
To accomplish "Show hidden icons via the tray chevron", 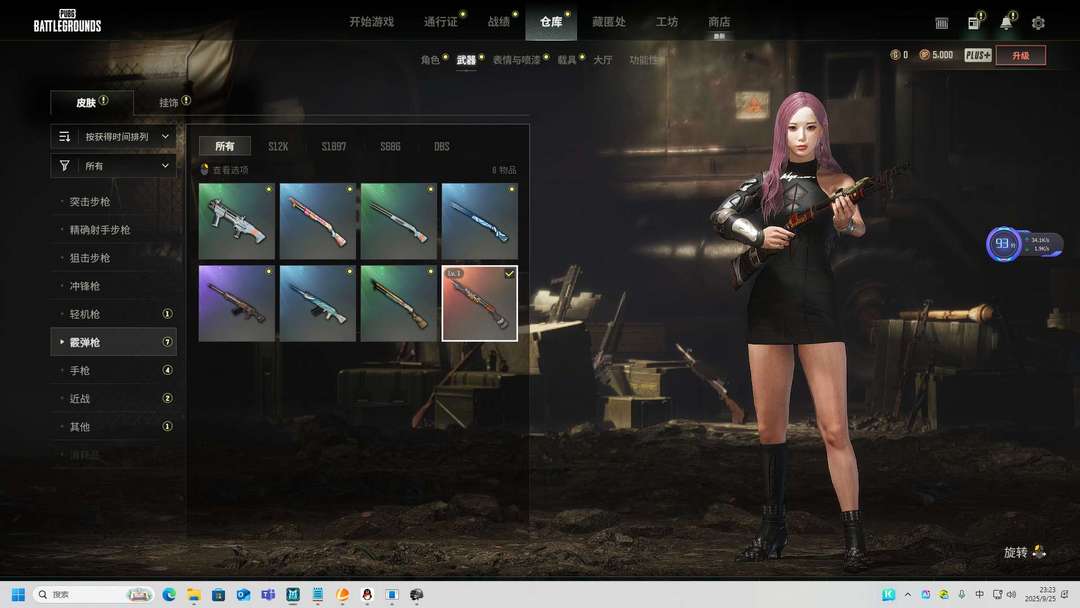I will coord(908,594).
